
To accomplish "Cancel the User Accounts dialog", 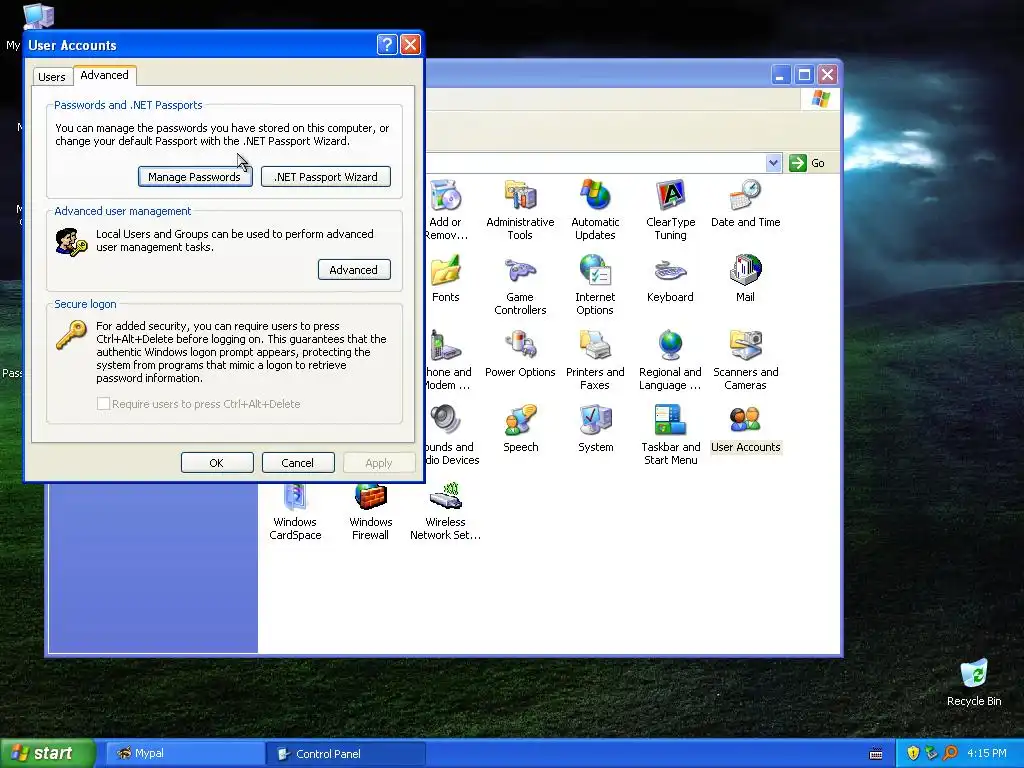I will coord(298,462).
